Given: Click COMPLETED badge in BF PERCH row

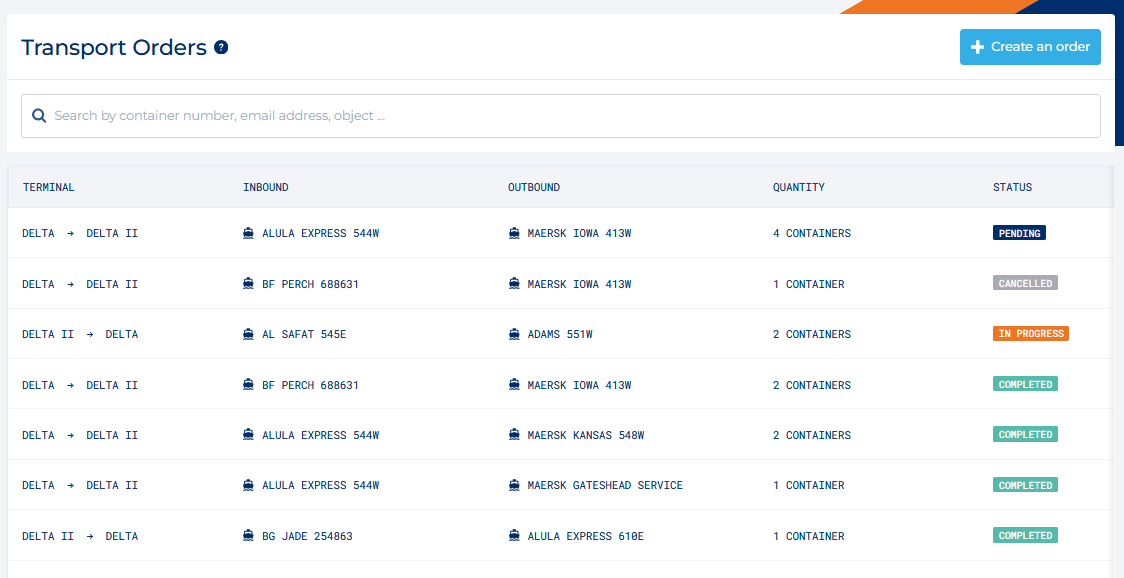Looking at the screenshot, I should tap(1025, 384).
